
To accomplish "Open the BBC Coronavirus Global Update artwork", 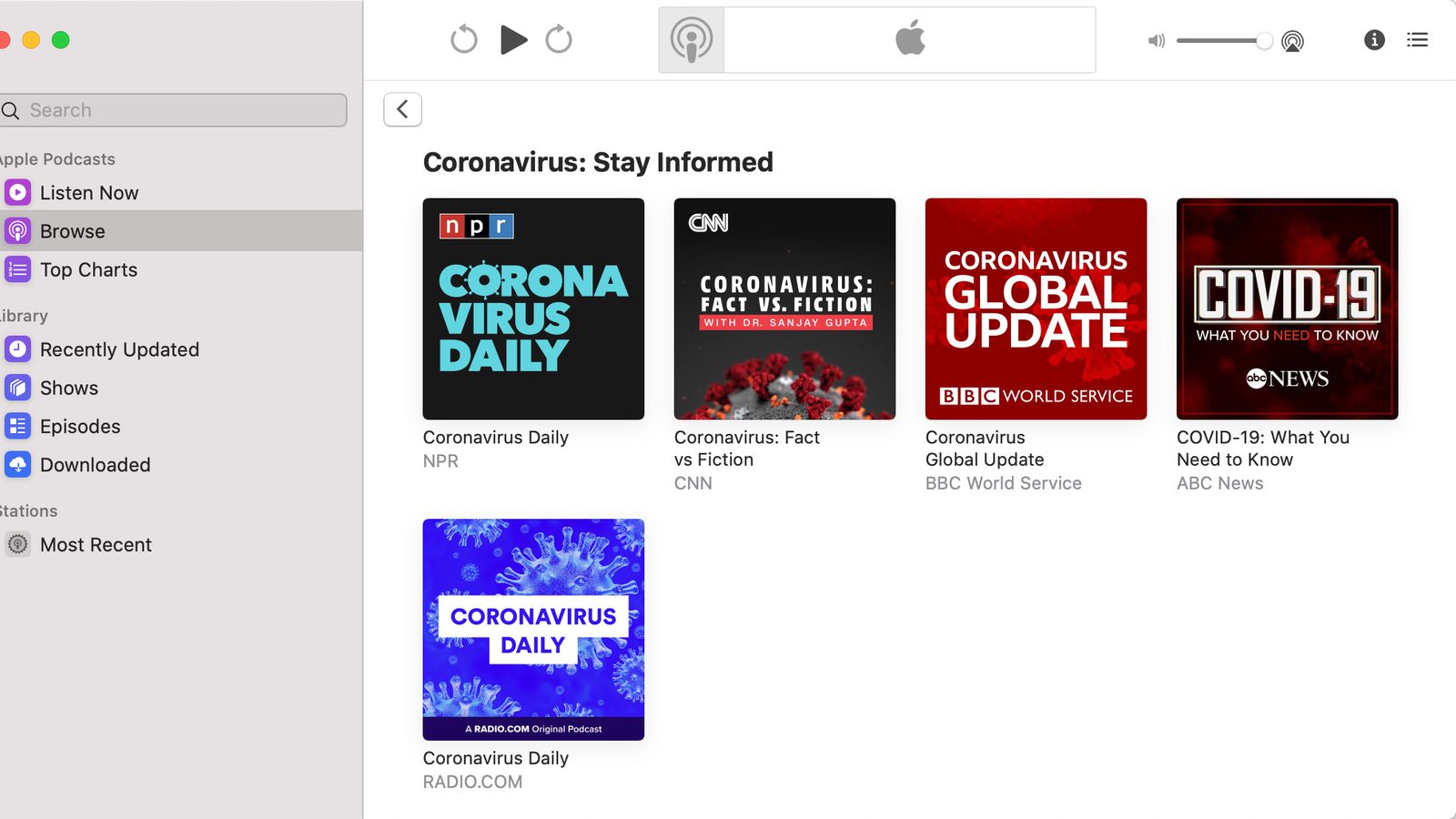I will pos(1036,308).
